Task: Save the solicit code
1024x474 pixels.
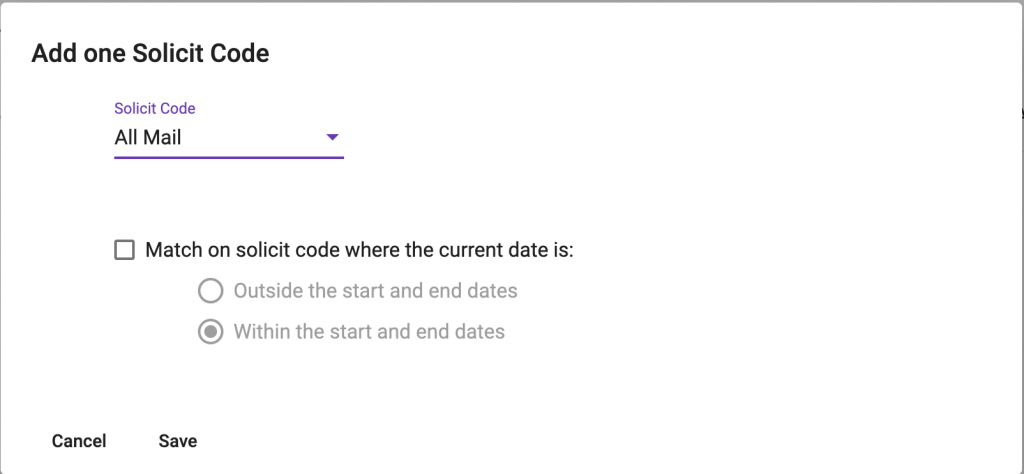Action: point(178,441)
